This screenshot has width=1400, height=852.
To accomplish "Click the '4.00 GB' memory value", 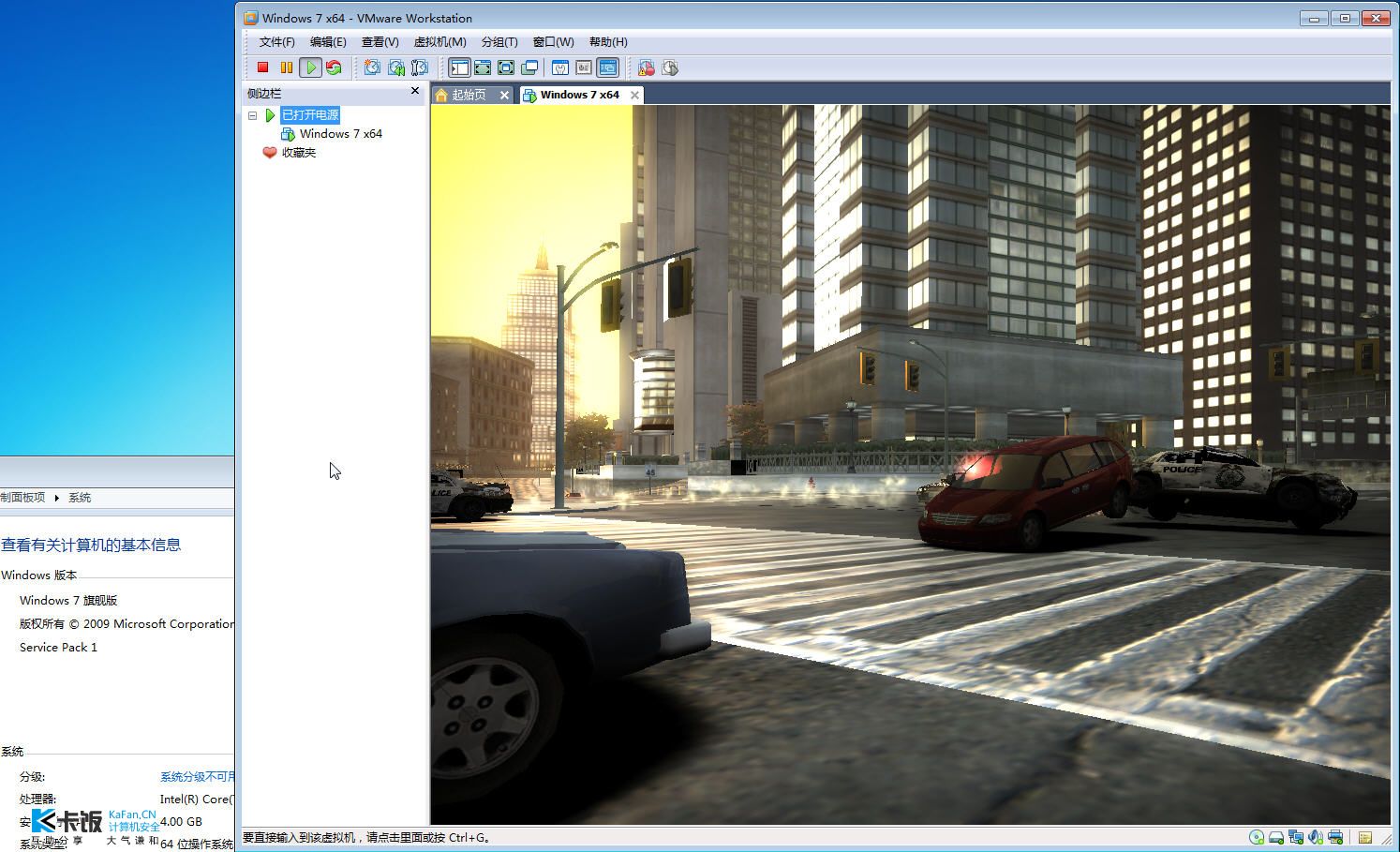I will coord(181,822).
